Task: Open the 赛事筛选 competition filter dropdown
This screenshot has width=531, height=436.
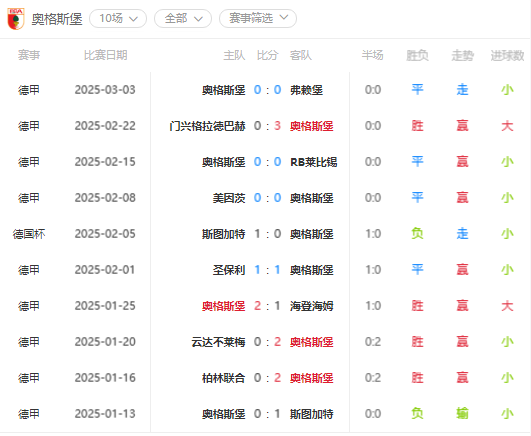Action: pyautogui.click(x=258, y=18)
